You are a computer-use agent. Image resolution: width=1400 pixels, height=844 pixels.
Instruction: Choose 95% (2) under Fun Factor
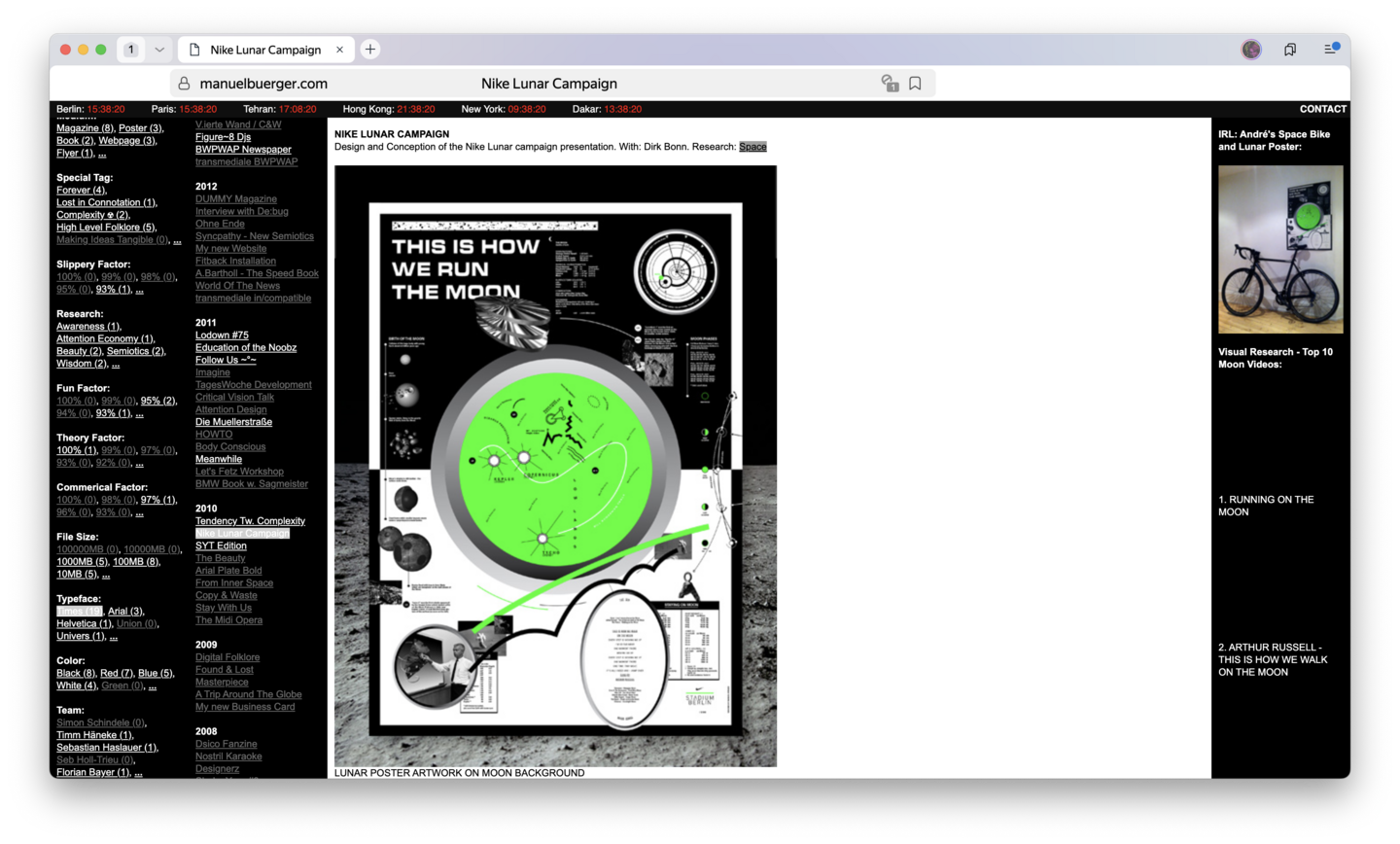(x=158, y=402)
